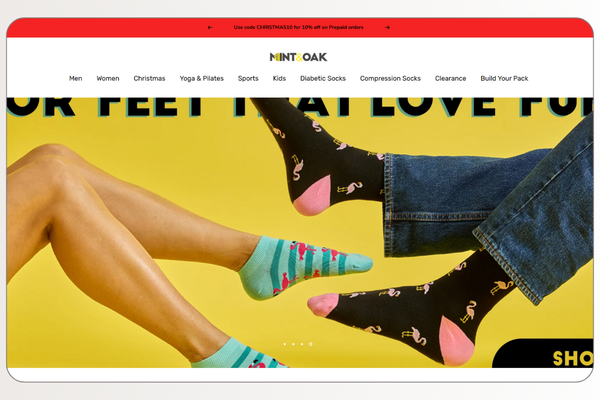600x400 pixels.
Task: Browse Compression Socks
Action: tap(390, 78)
